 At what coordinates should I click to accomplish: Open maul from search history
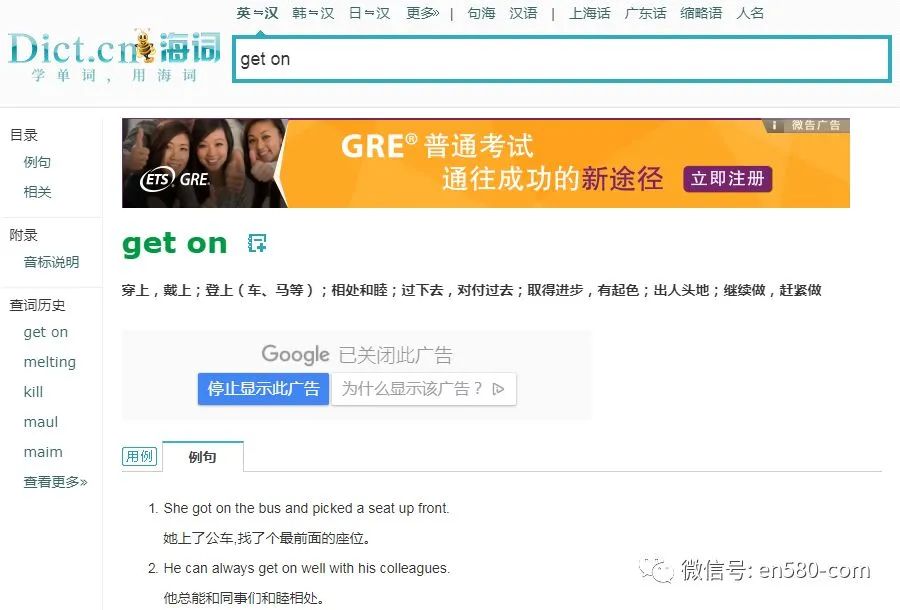click(41, 422)
